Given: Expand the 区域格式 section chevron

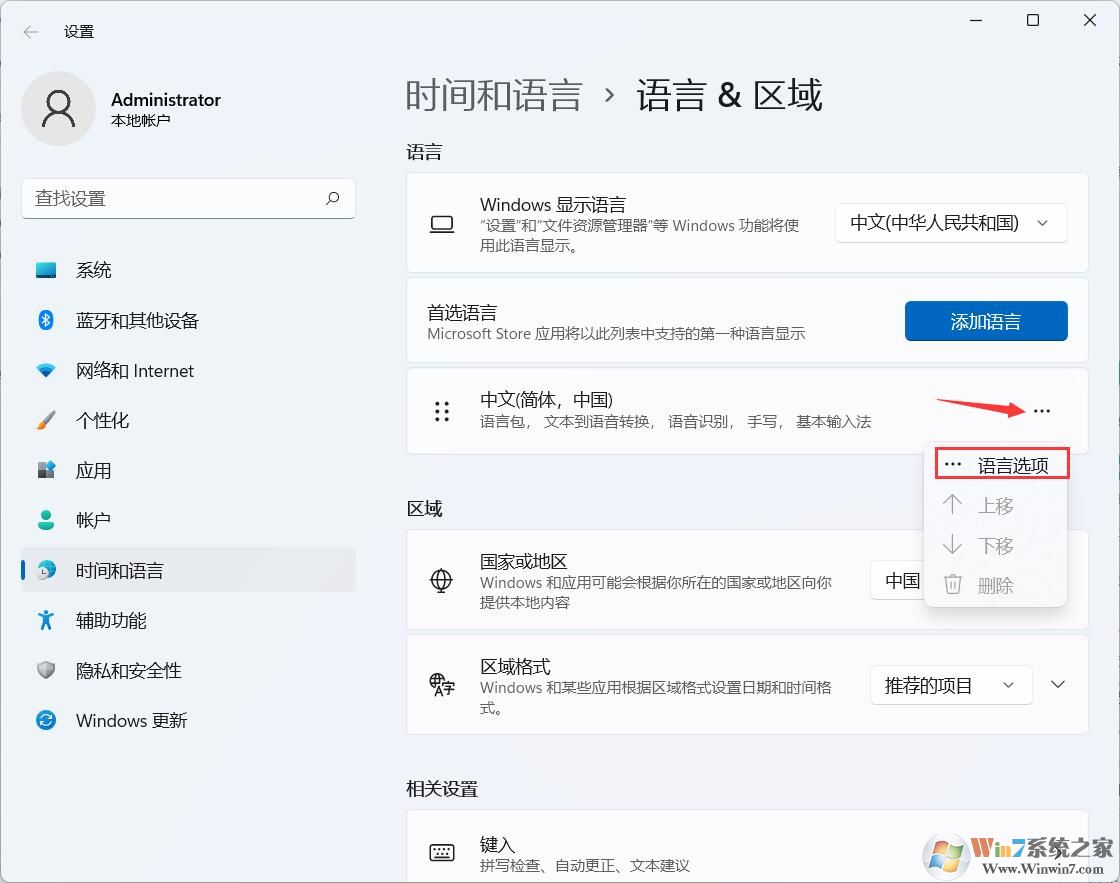Looking at the screenshot, I should pos(1057,684).
